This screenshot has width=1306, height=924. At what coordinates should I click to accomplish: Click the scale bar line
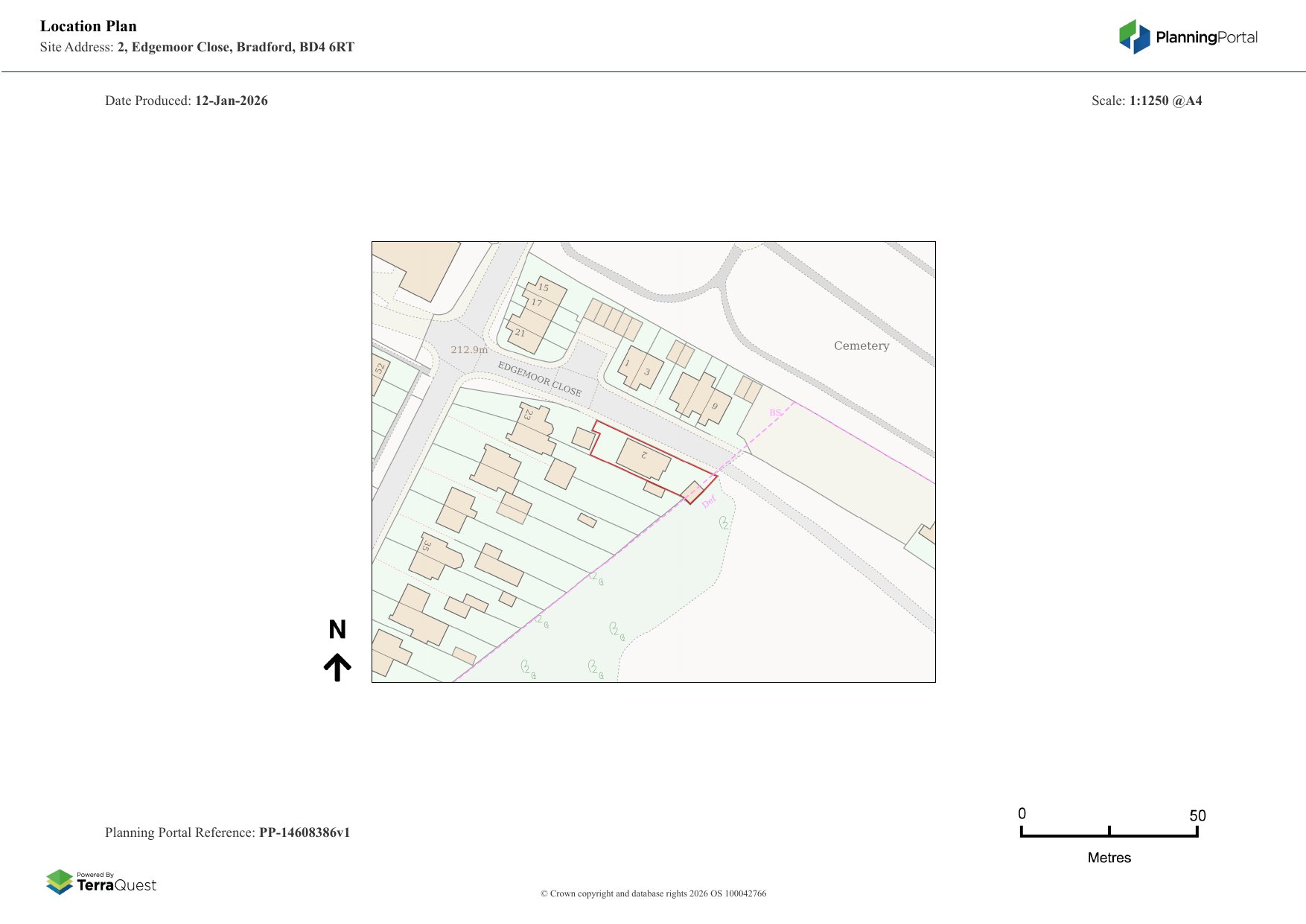(x=1109, y=835)
